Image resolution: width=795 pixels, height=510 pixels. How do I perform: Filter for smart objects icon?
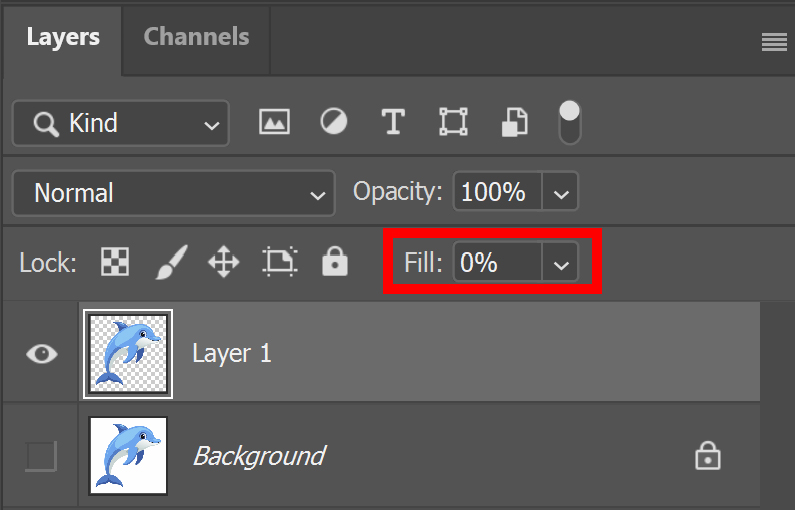click(x=515, y=122)
